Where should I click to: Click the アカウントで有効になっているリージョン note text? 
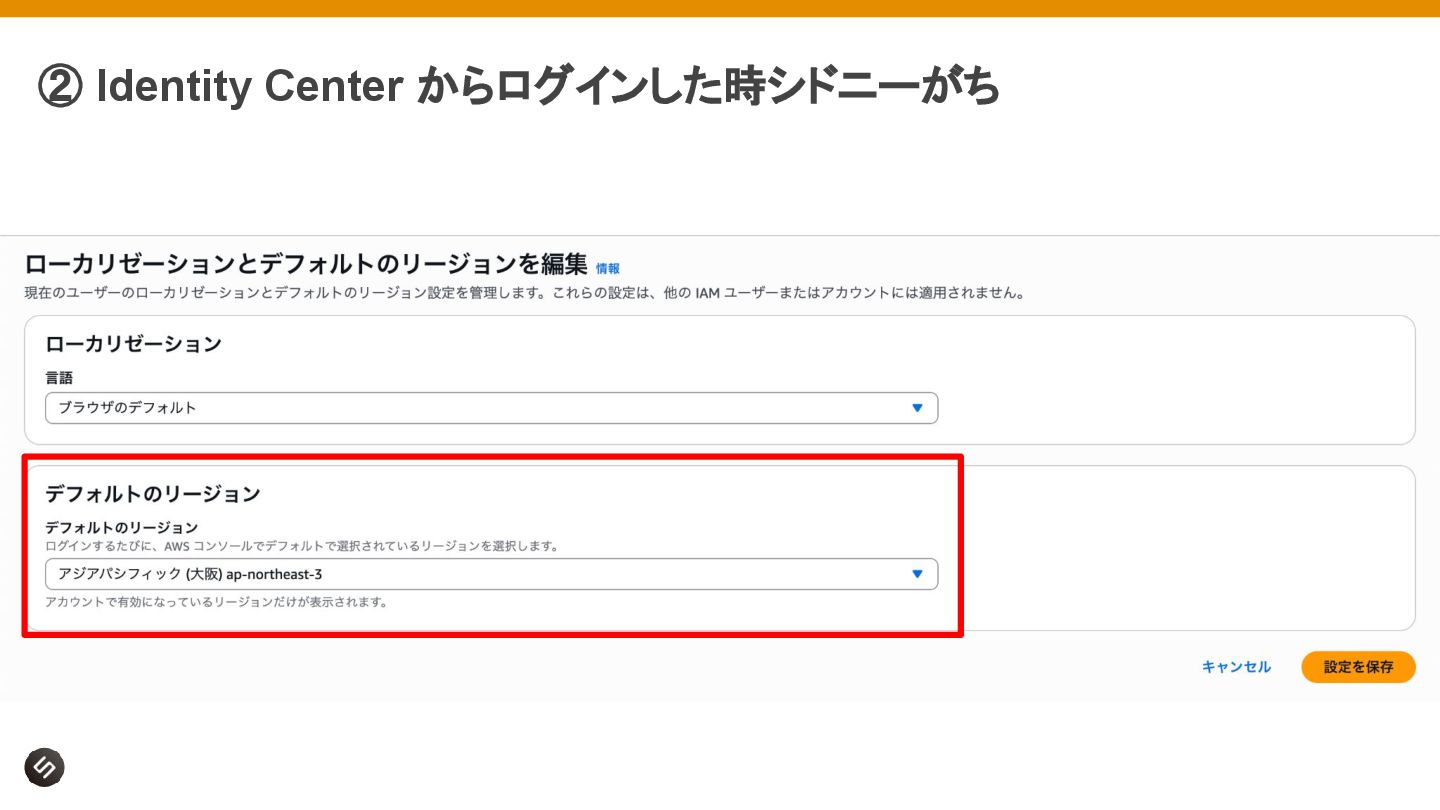pyautogui.click(x=216, y=602)
